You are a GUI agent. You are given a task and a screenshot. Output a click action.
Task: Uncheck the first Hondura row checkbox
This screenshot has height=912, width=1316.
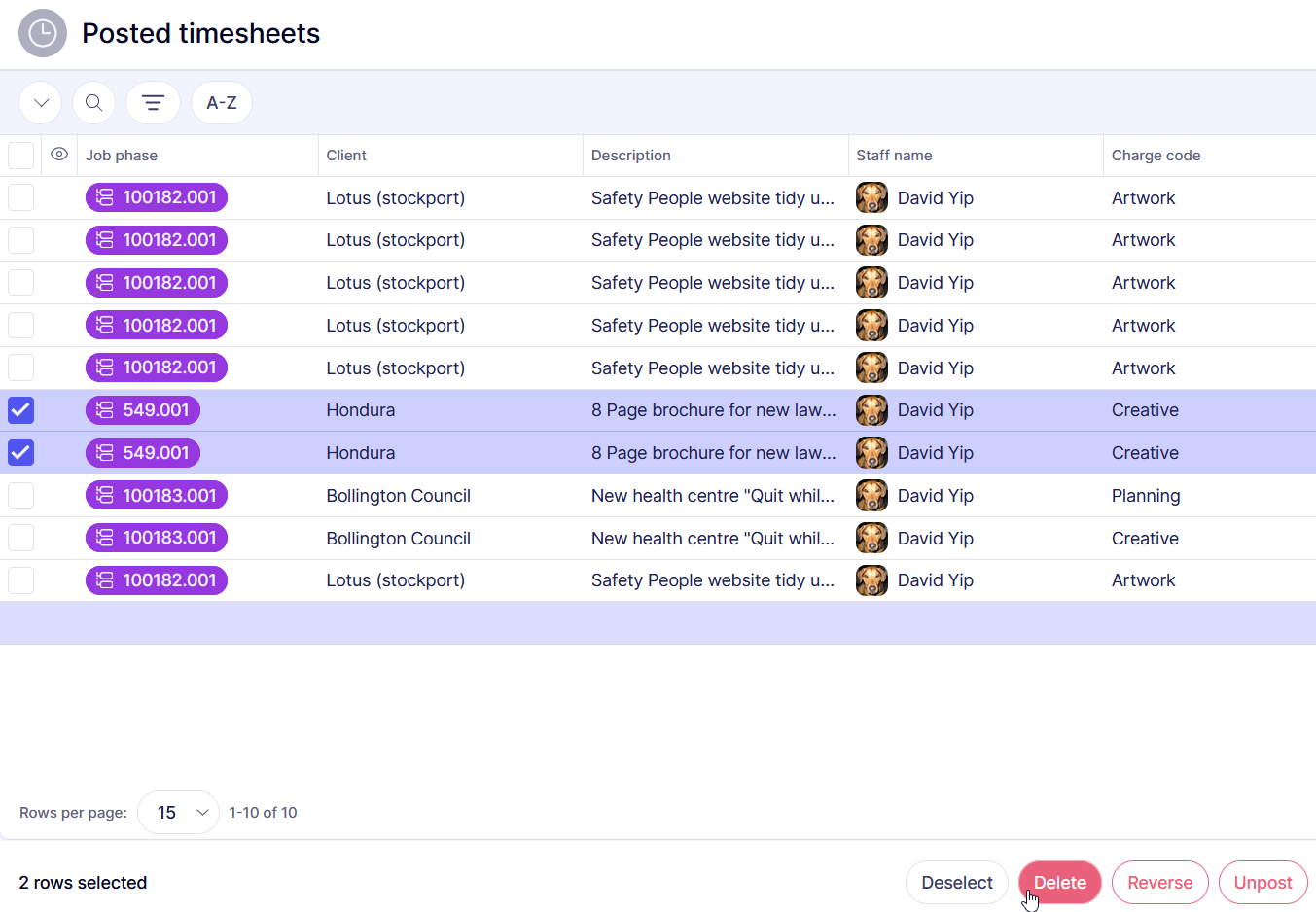pos(20,410)
